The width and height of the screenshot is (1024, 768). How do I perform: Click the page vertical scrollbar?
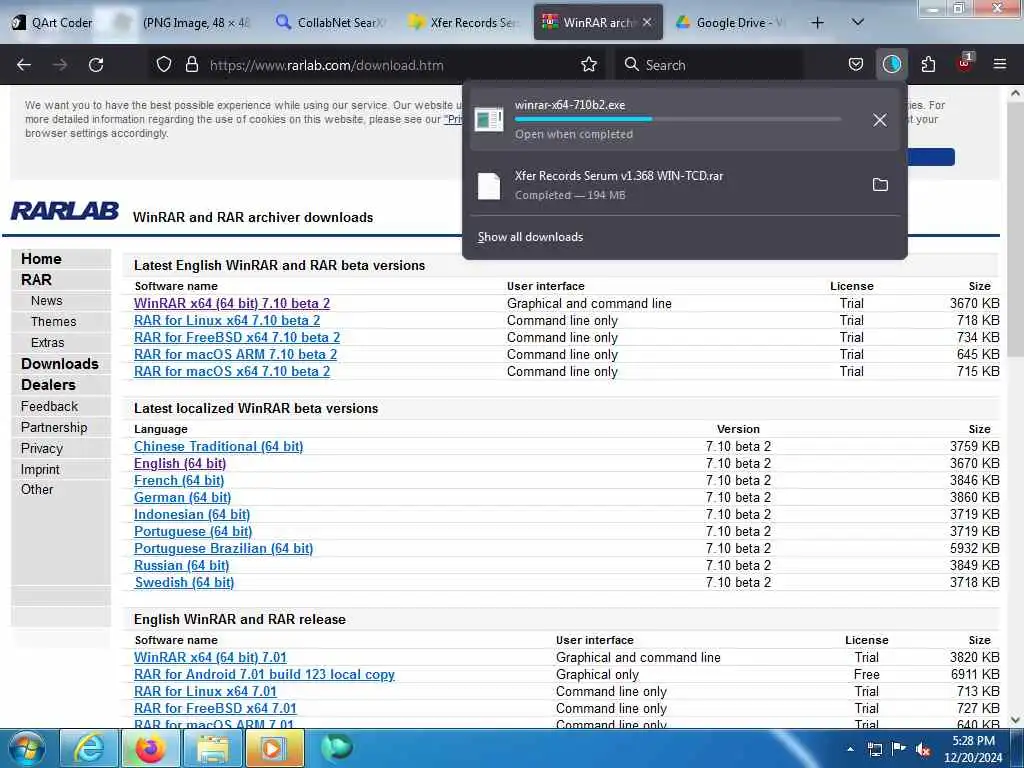(1015, 229)
